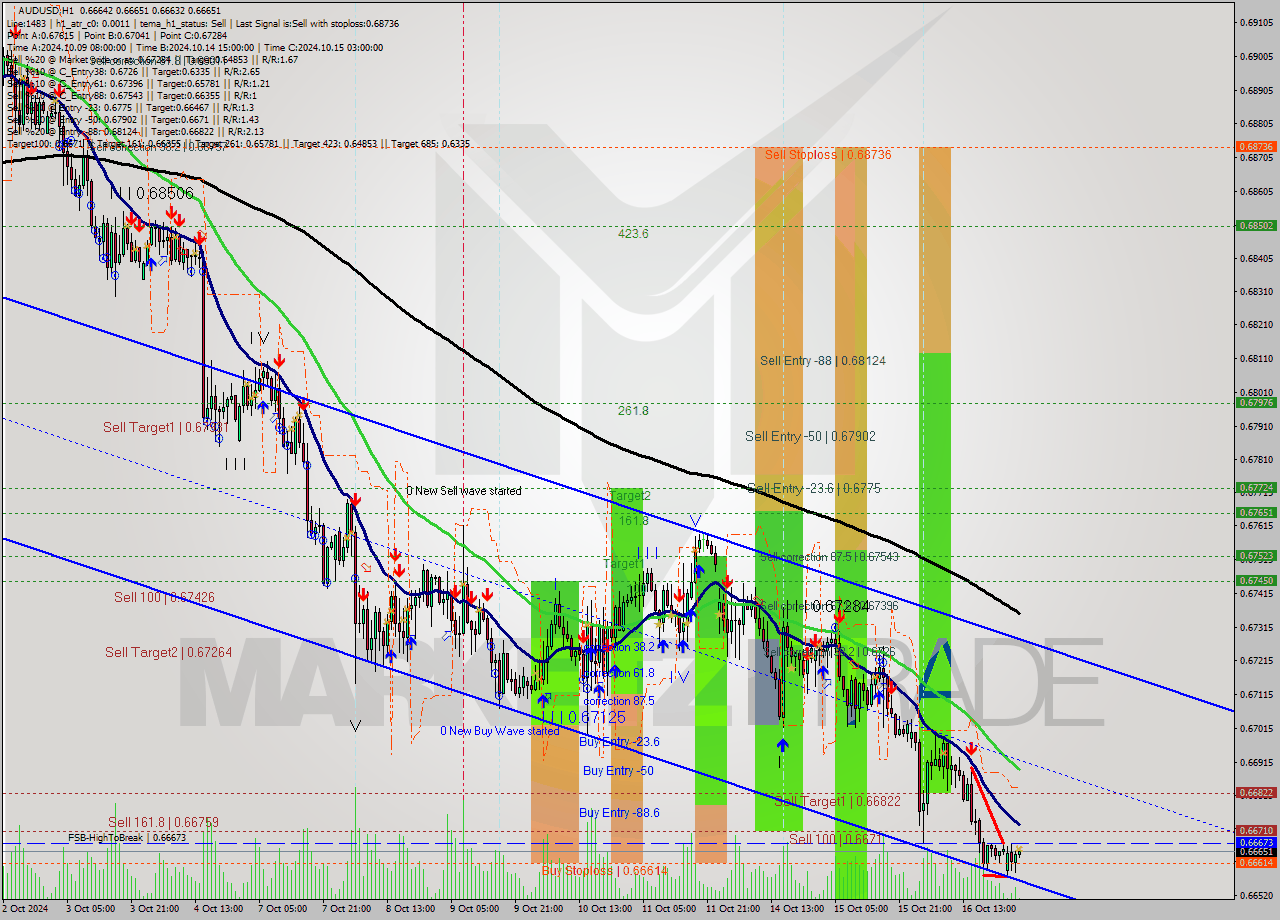Select the 'Sell Target1 | 0.66822' label
Screen dimensions: 1280x920
838,802
